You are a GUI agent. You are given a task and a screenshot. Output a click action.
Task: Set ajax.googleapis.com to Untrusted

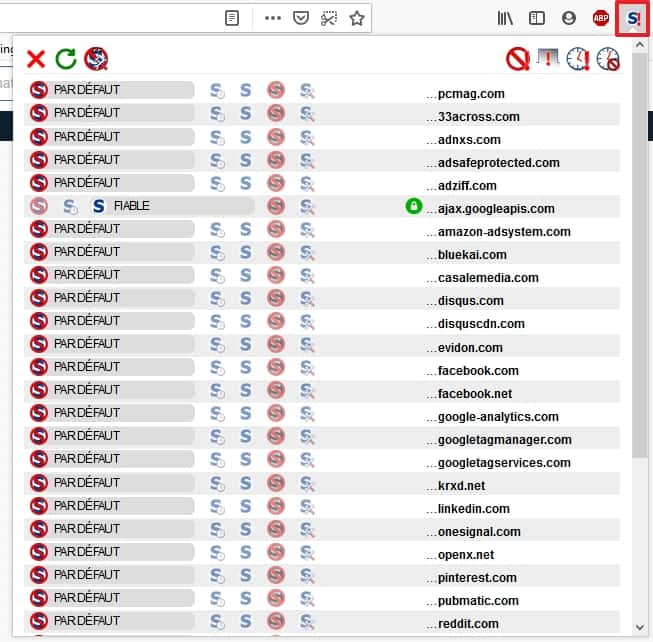coord(276,206)
